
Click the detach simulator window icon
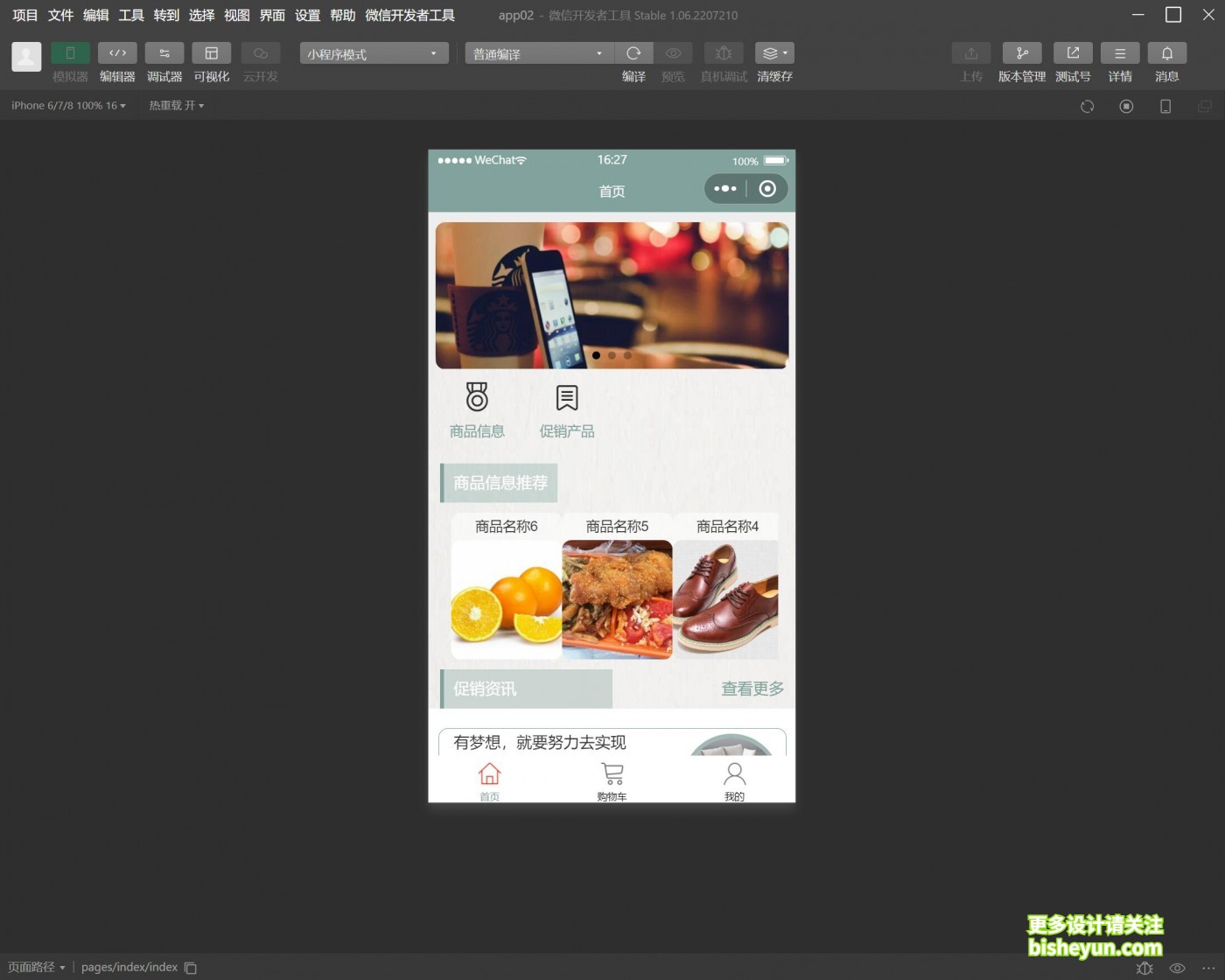click(x=1205, y=107)
